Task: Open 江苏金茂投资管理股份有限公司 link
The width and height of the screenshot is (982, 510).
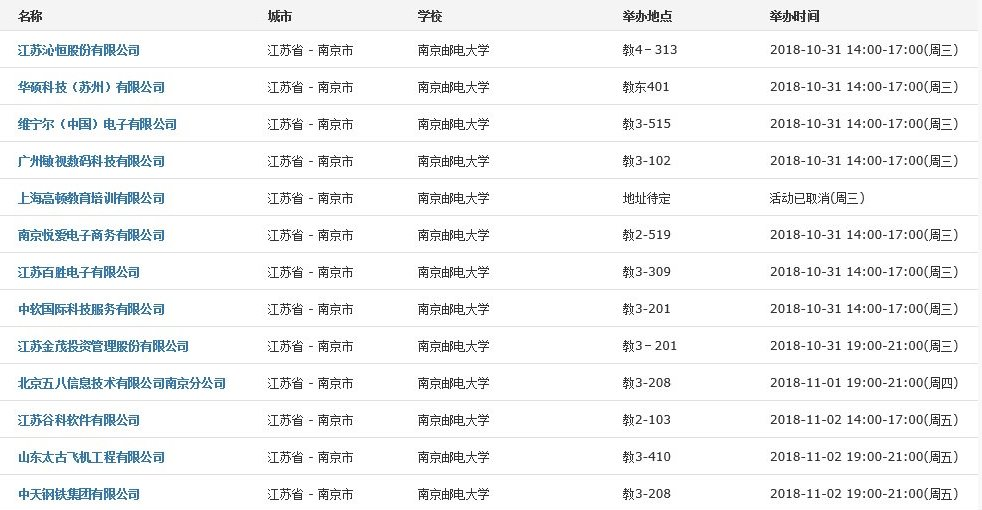Action: [103, 346]
